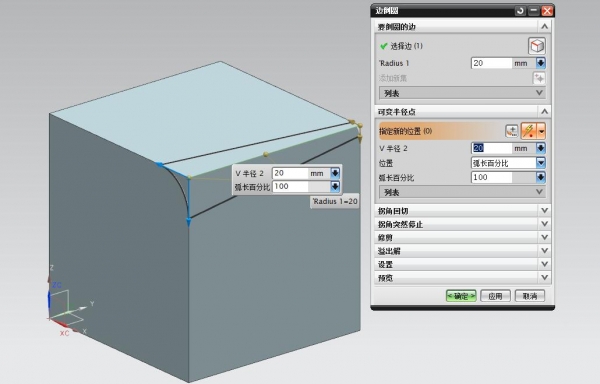
Task: Expand the 设置 section
Action: tap(463, 264)
